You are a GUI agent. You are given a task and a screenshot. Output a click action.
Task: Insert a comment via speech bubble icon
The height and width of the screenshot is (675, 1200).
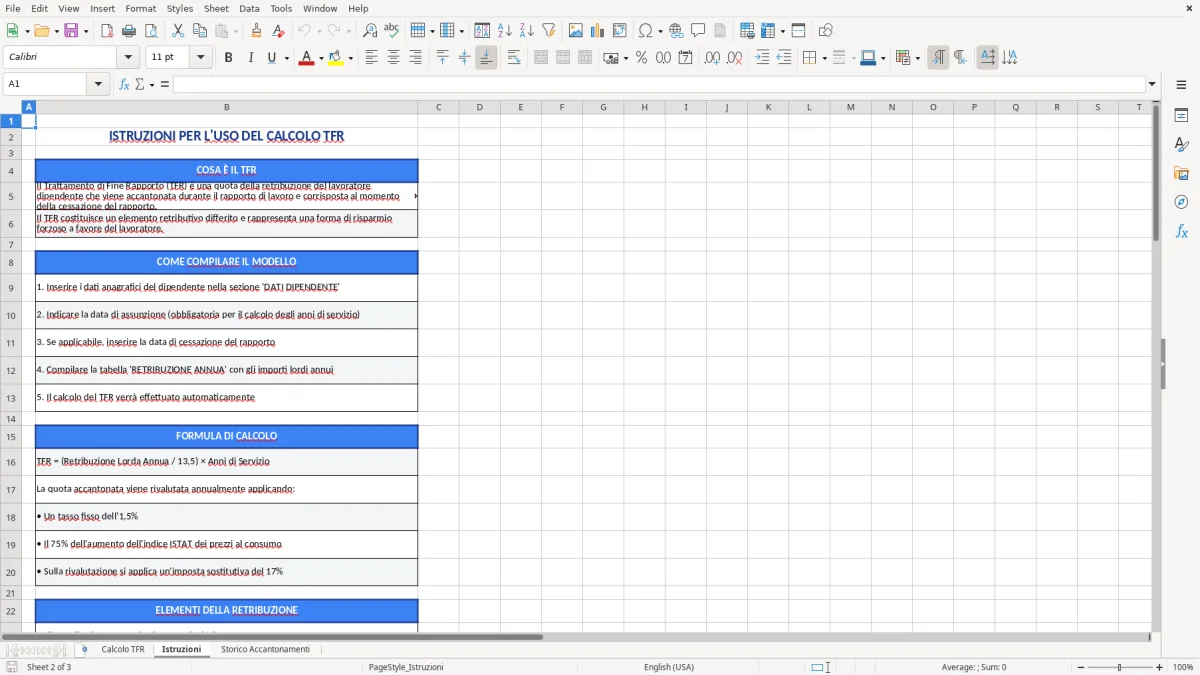coord(698,31)
